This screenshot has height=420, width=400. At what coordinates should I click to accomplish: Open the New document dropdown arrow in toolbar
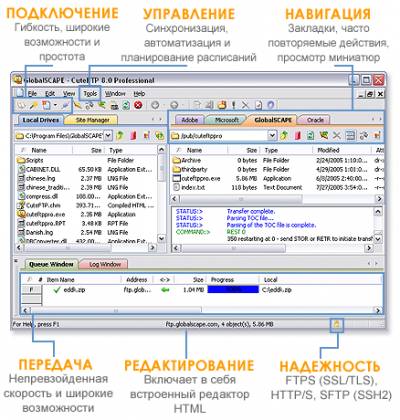55,106
